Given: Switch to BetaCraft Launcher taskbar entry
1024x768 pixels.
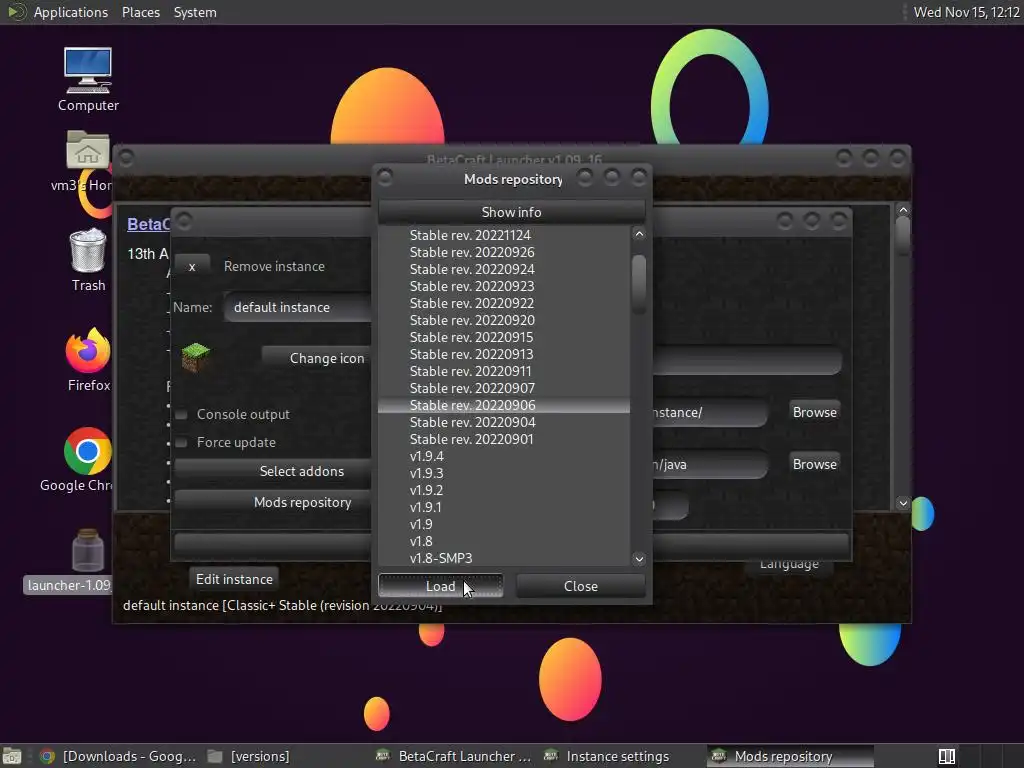Looking at the screenshot, I should (455, 756).
